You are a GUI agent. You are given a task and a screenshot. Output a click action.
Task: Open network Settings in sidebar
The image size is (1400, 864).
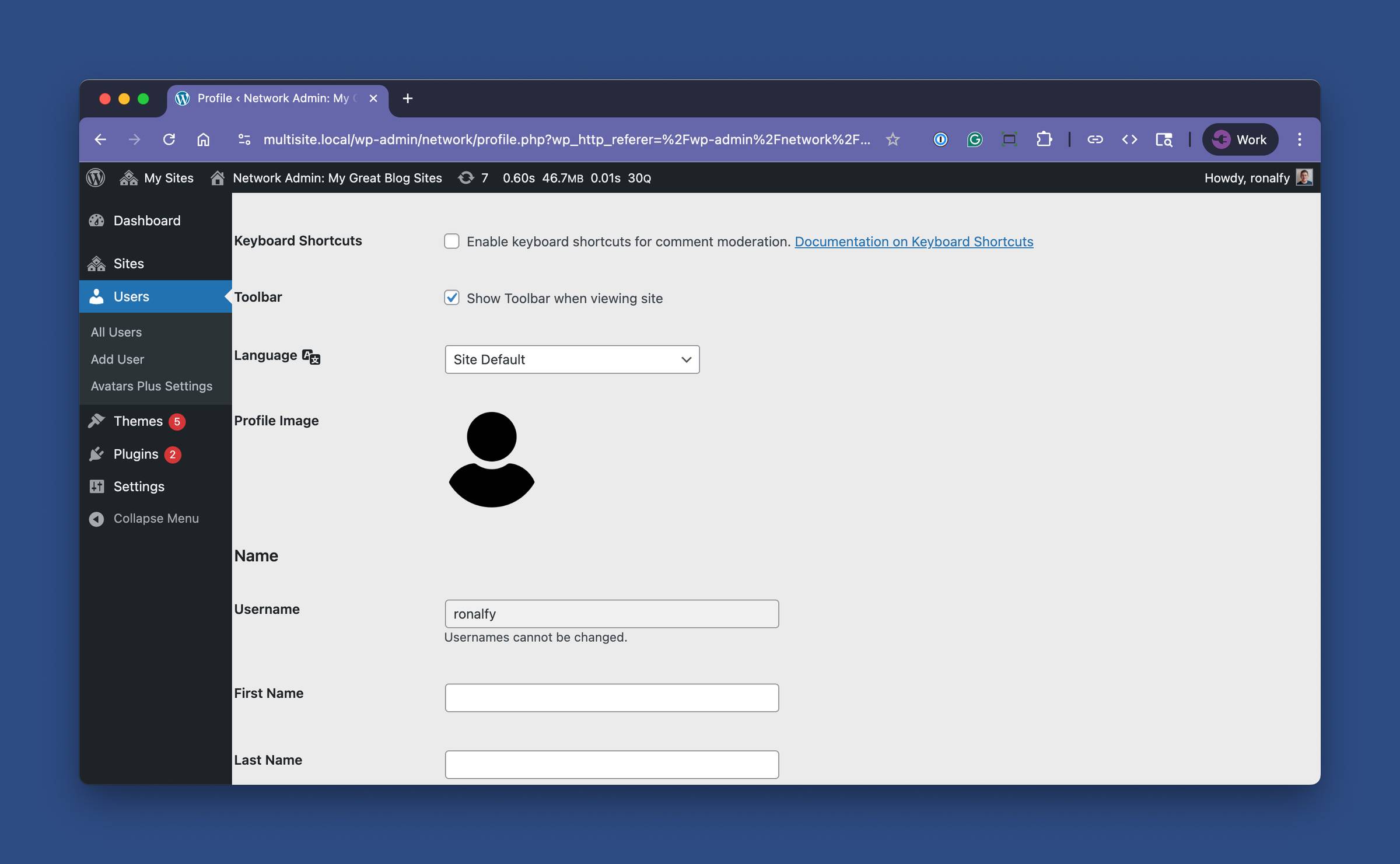156,487
